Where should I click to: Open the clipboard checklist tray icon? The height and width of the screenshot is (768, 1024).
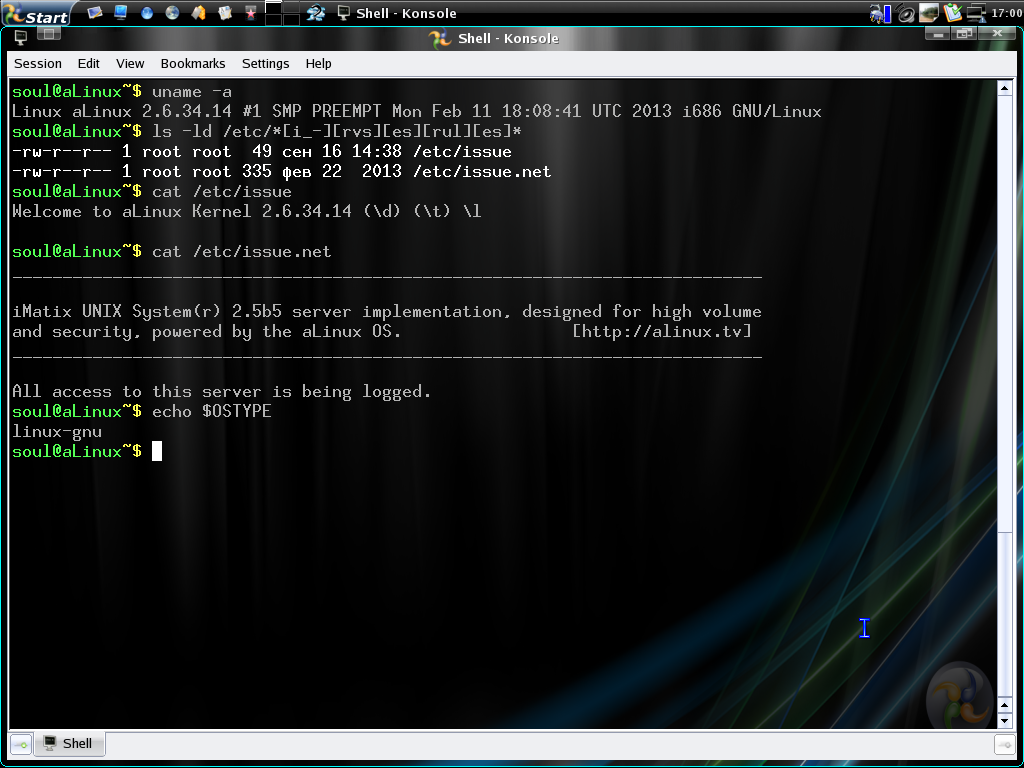point(953,12)
